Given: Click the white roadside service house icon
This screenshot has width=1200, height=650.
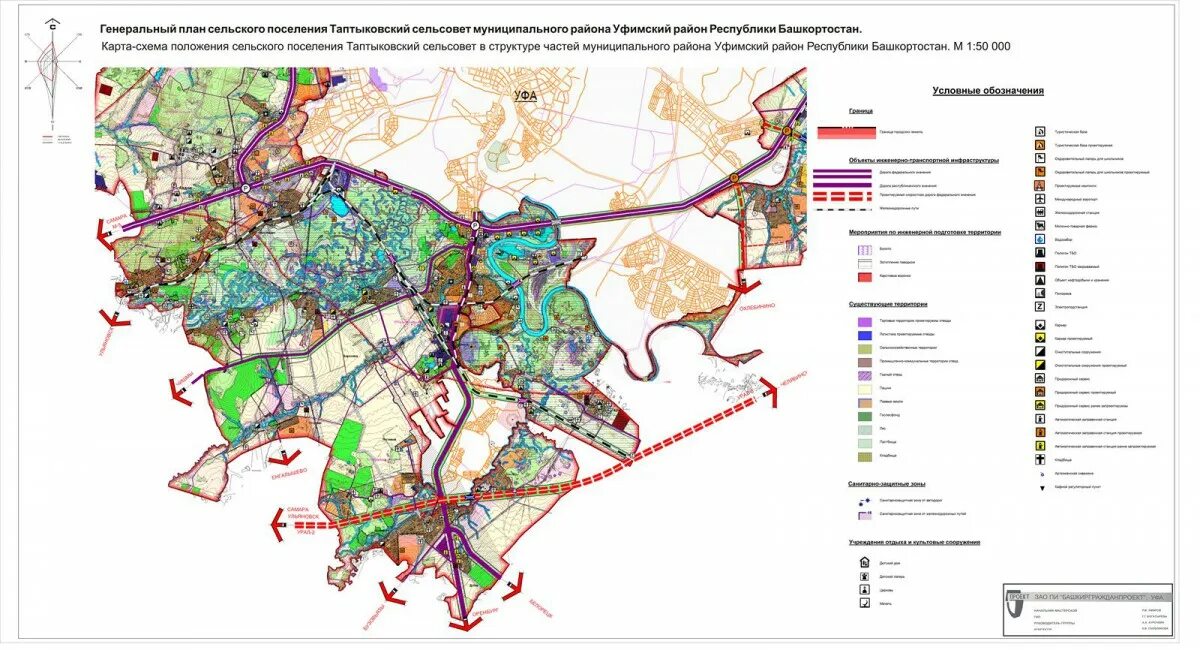Looking at the screenshot, I should coord(1040,379).
